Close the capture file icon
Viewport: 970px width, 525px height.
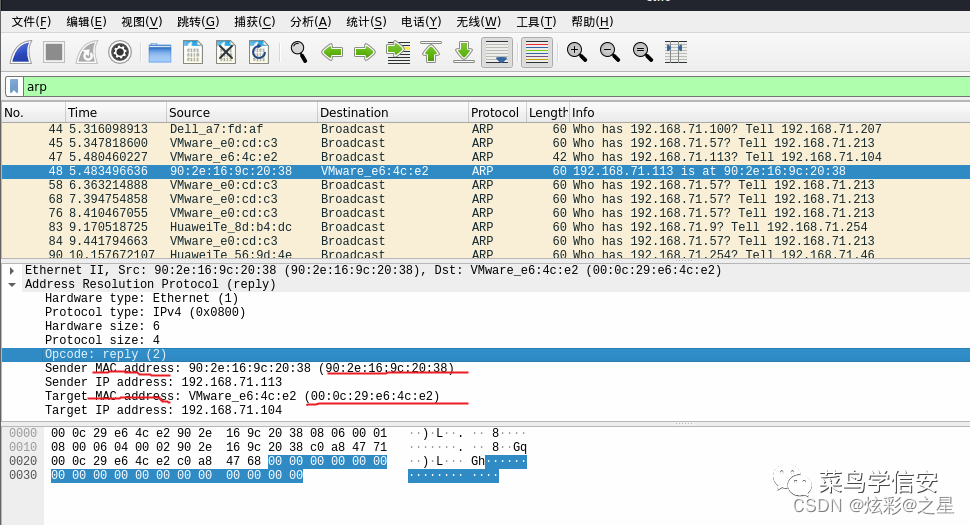click(226, 52)
